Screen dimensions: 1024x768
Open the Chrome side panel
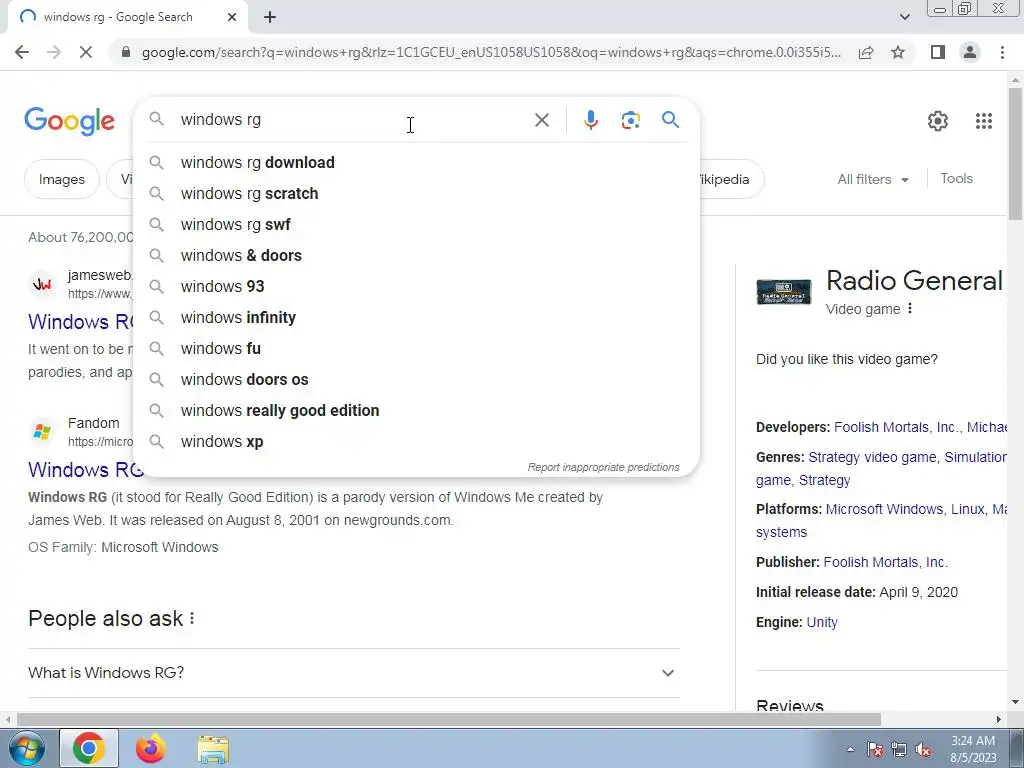point(938,52)
